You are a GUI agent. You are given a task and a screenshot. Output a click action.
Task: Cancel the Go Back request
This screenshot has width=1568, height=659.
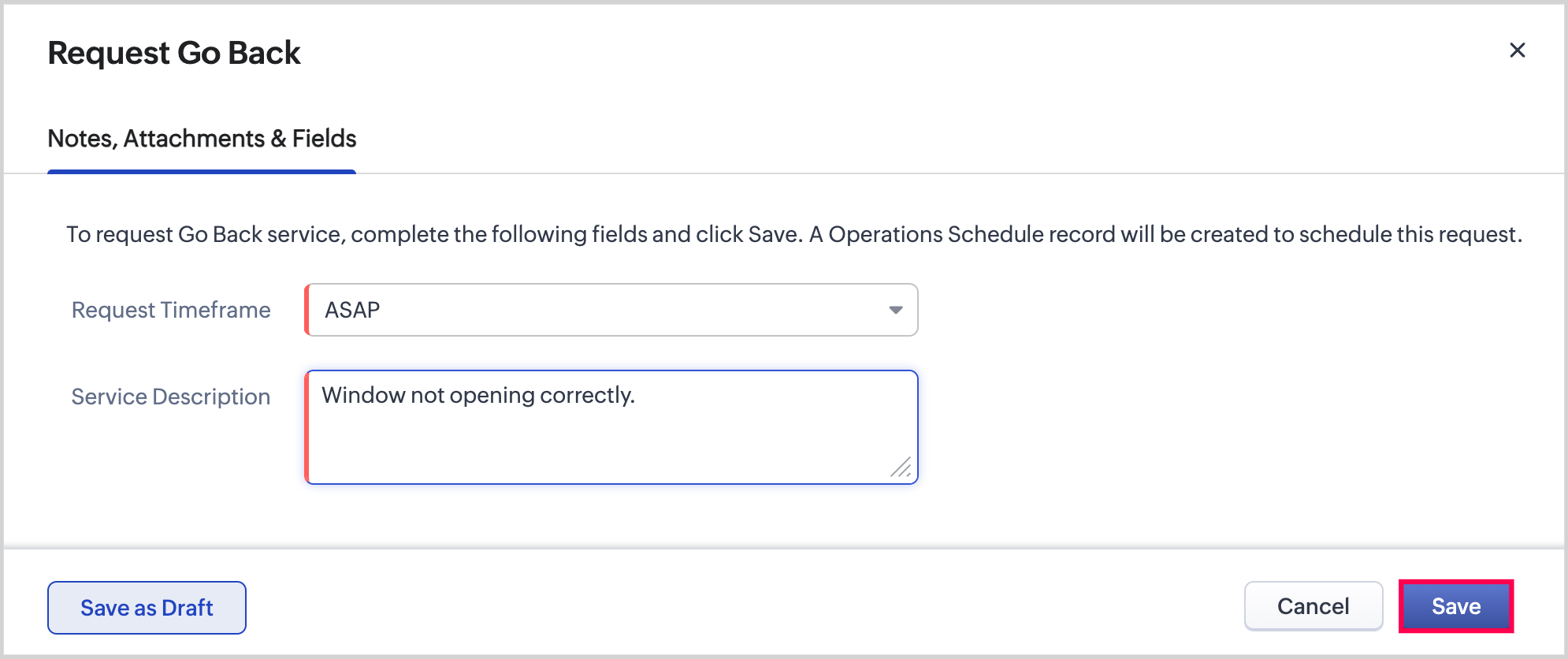pyautogui.click(x=1313, y=606)
